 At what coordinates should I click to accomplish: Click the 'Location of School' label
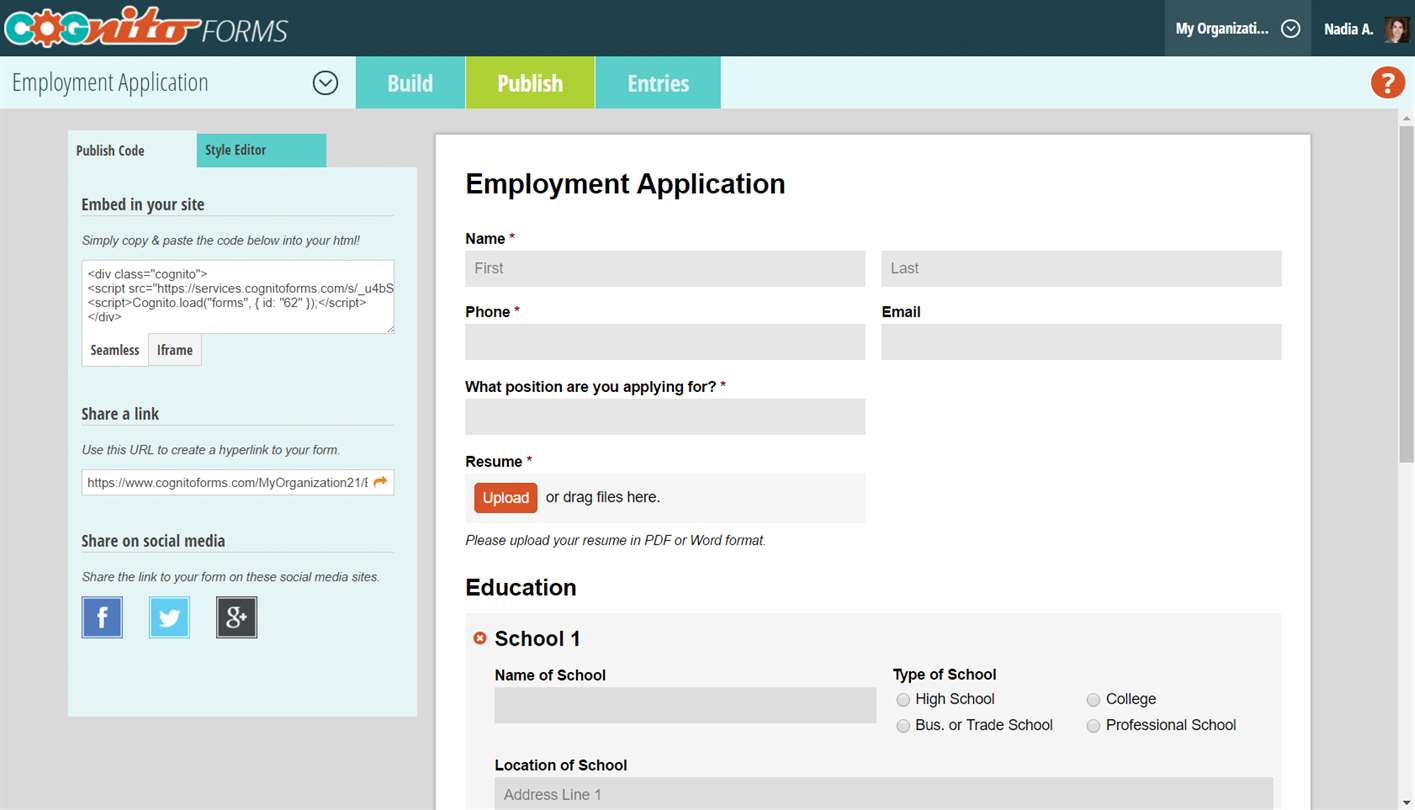(561, 765)
